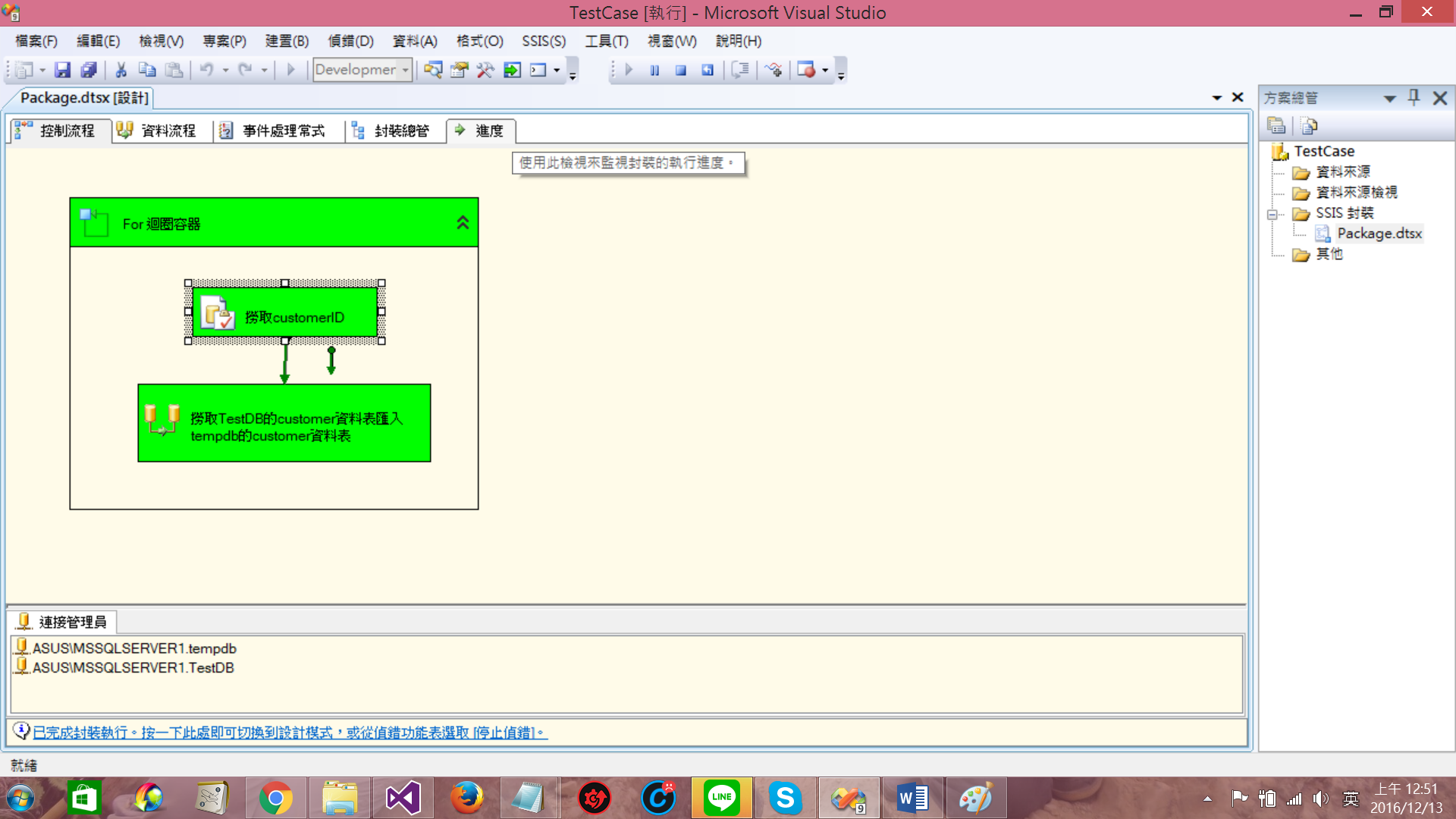Click the Paste toolbar icon
Screen dimensions: 1456x819
[174, 70]
